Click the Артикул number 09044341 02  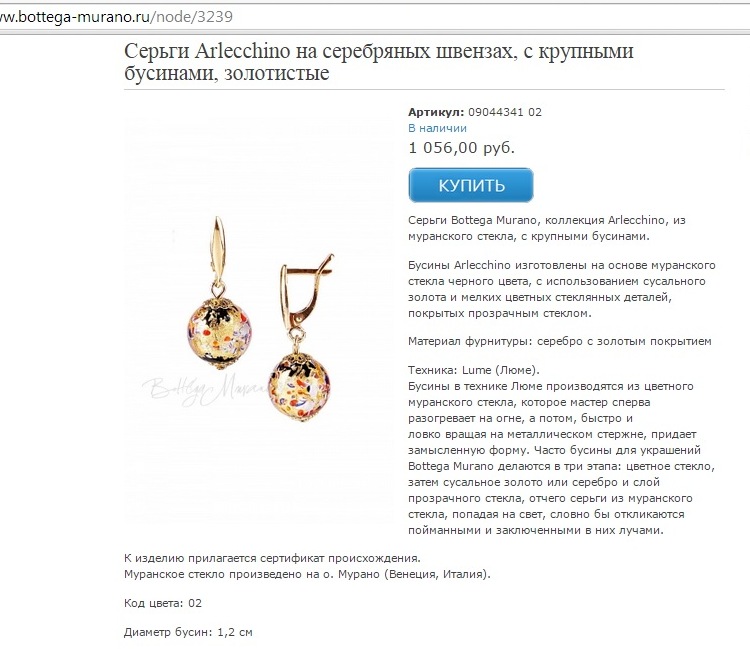pyautogui.click(x=505, y=112)
